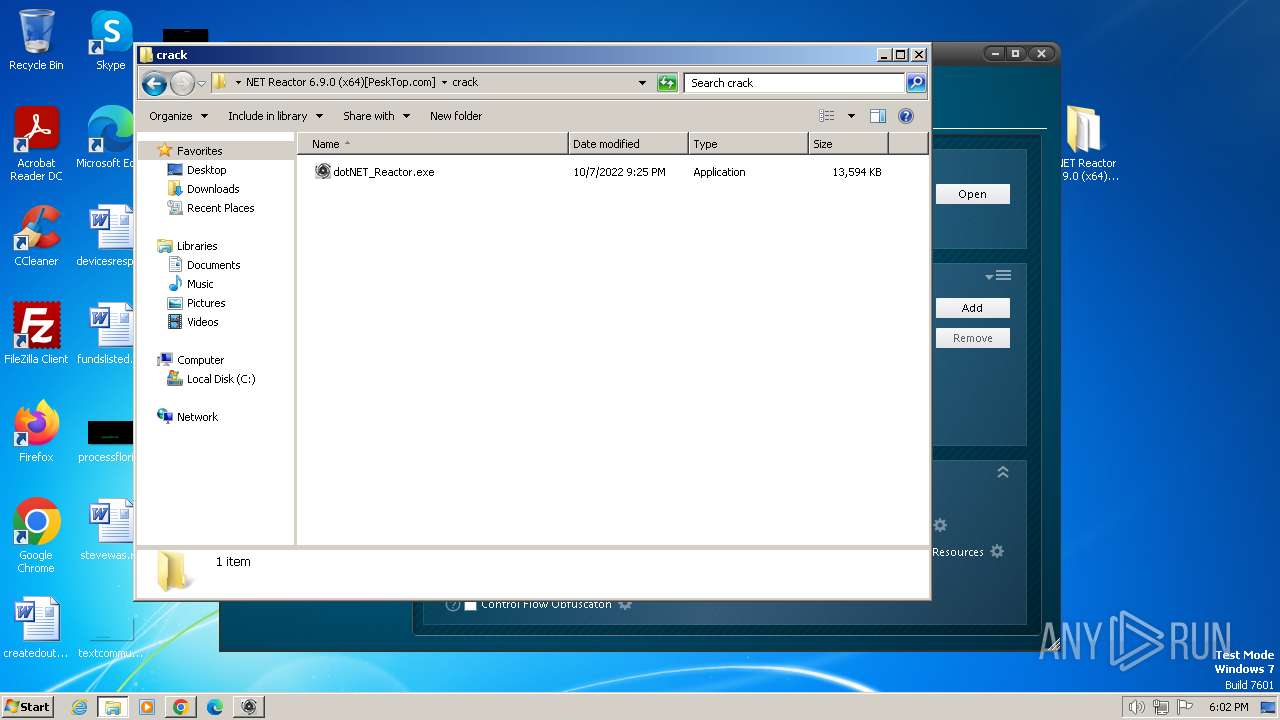Open Local Disk (C:) in navigation pane
The height and width of the screenshot is (720, 1280).
220,379
